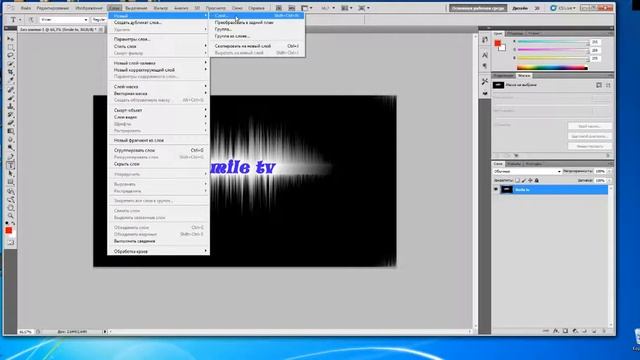Select the Eraser tool
This screenshot has width=640, height=360.
coord(11,123)
